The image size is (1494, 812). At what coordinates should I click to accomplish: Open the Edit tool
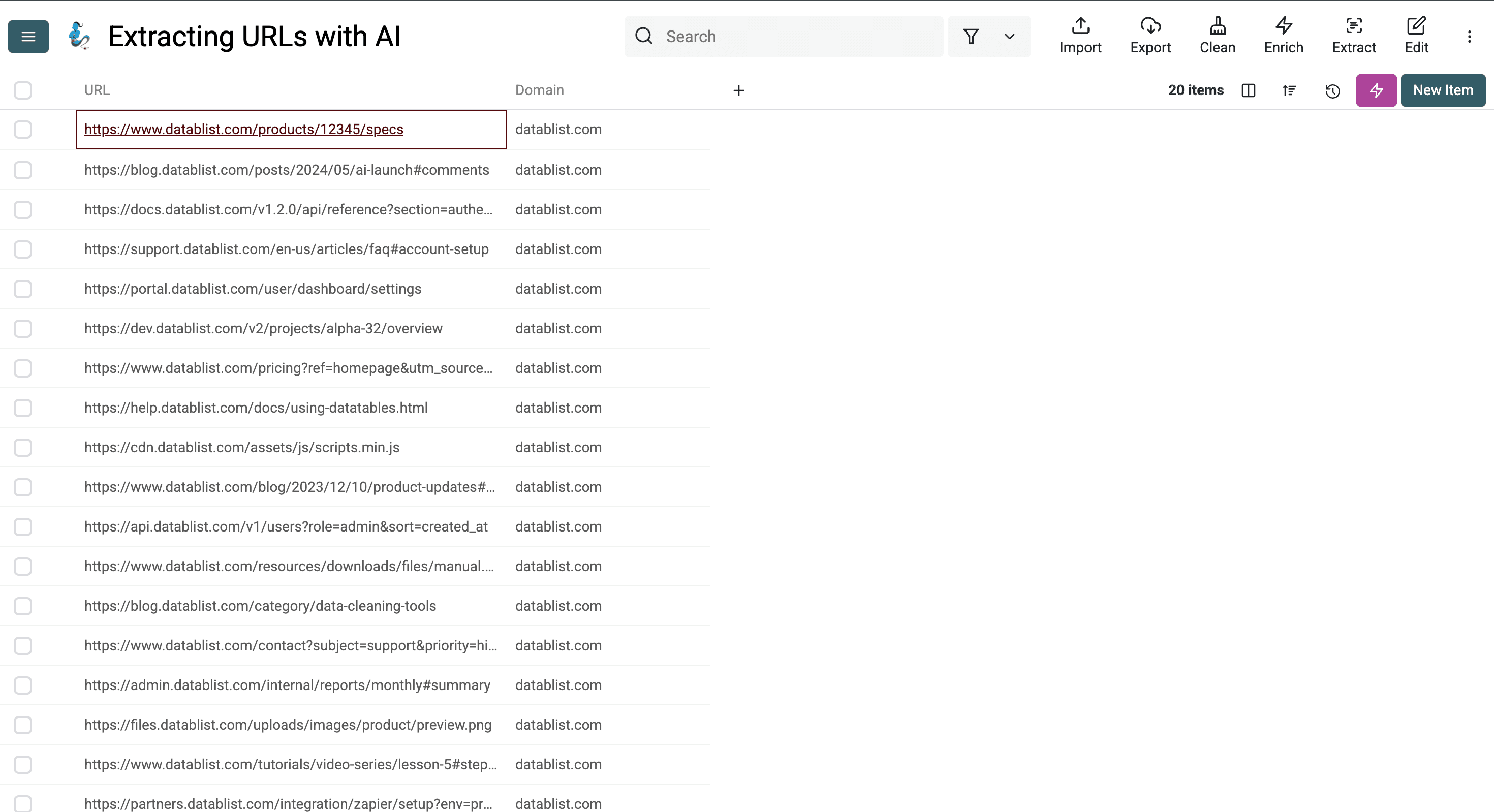tap(1416, 36)
